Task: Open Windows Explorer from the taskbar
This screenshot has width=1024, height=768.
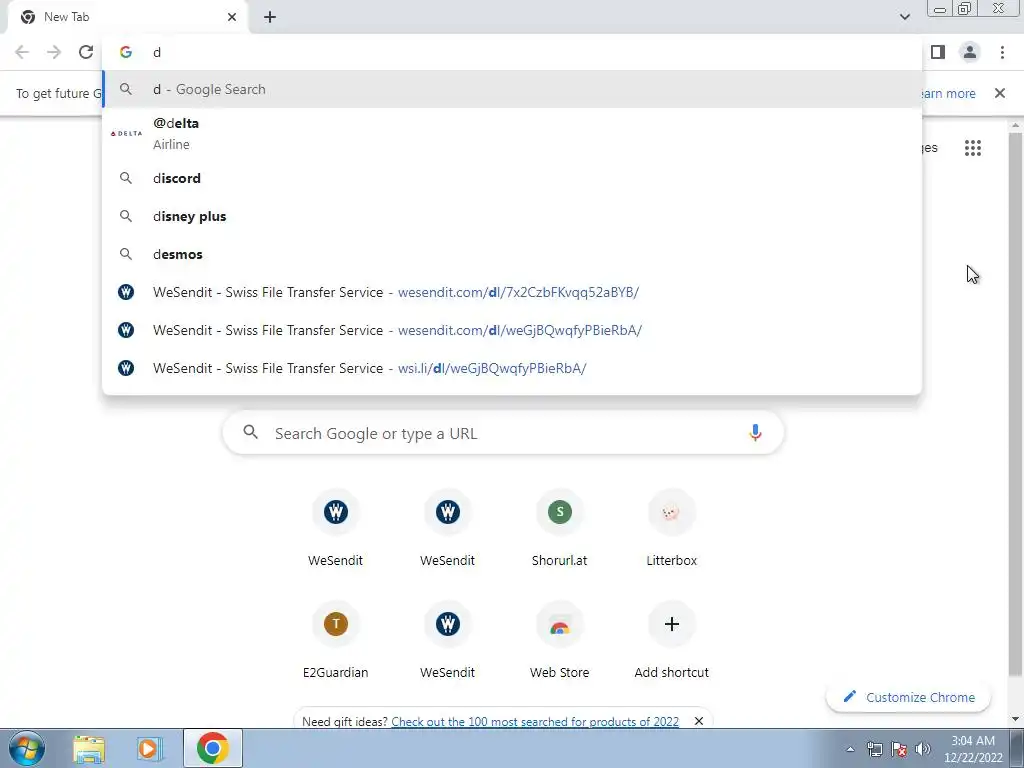Action: click(89, 748)
